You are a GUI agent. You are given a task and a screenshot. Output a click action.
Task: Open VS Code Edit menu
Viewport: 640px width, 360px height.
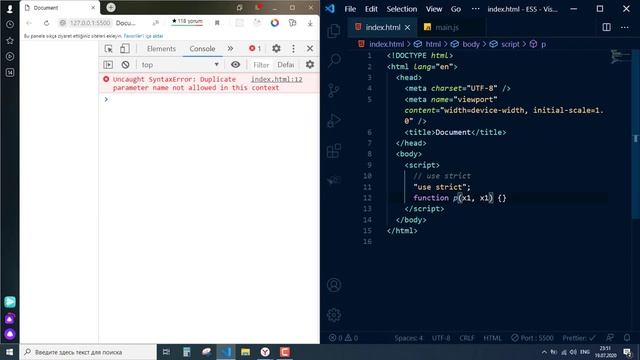[x=371, y=9]
